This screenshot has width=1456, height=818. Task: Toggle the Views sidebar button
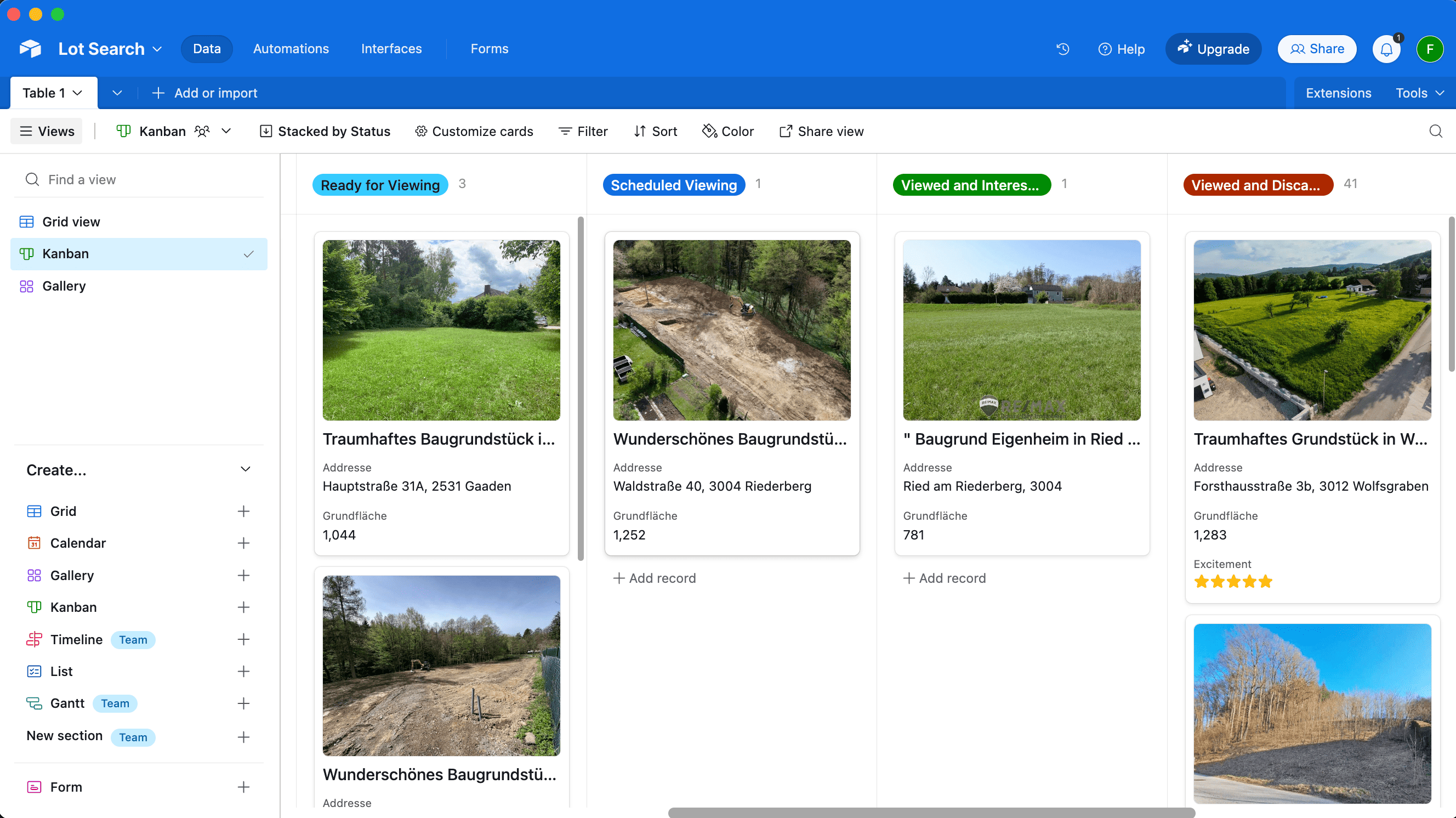[x=47, y=131]
